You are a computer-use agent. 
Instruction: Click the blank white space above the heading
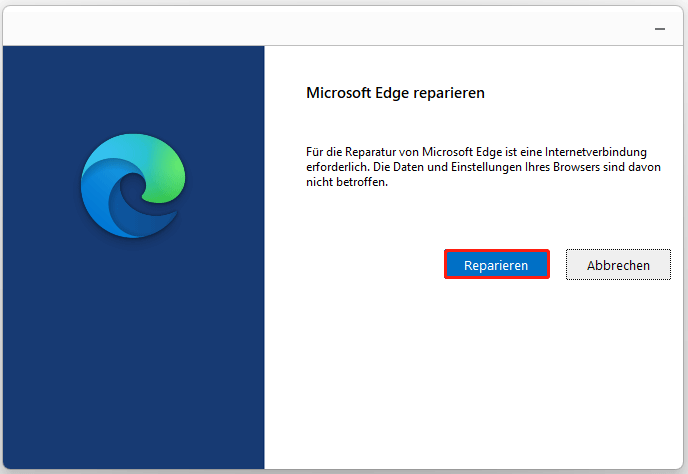tap(474, 64)
